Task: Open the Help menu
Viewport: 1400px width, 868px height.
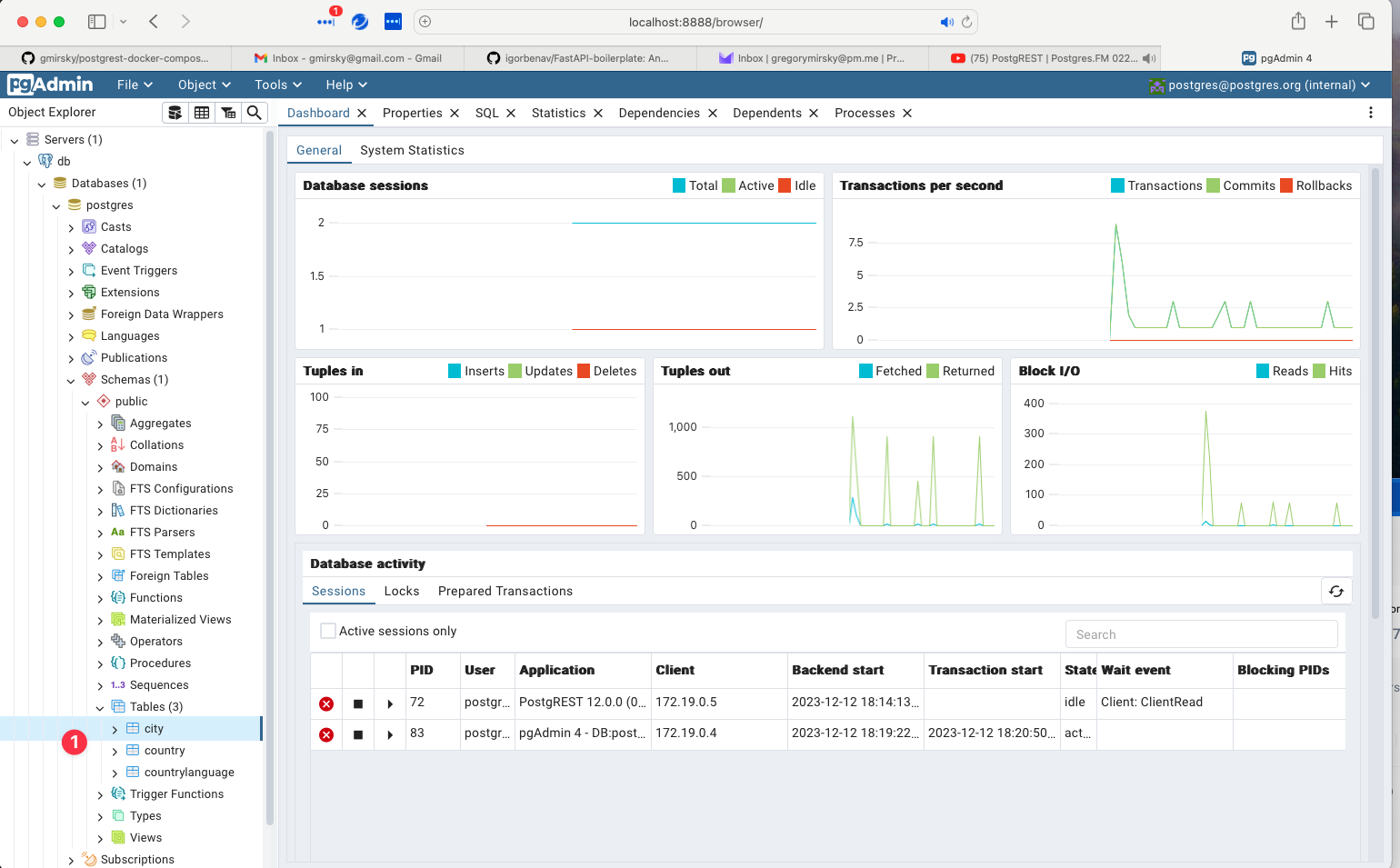Action: pos(346,85)
